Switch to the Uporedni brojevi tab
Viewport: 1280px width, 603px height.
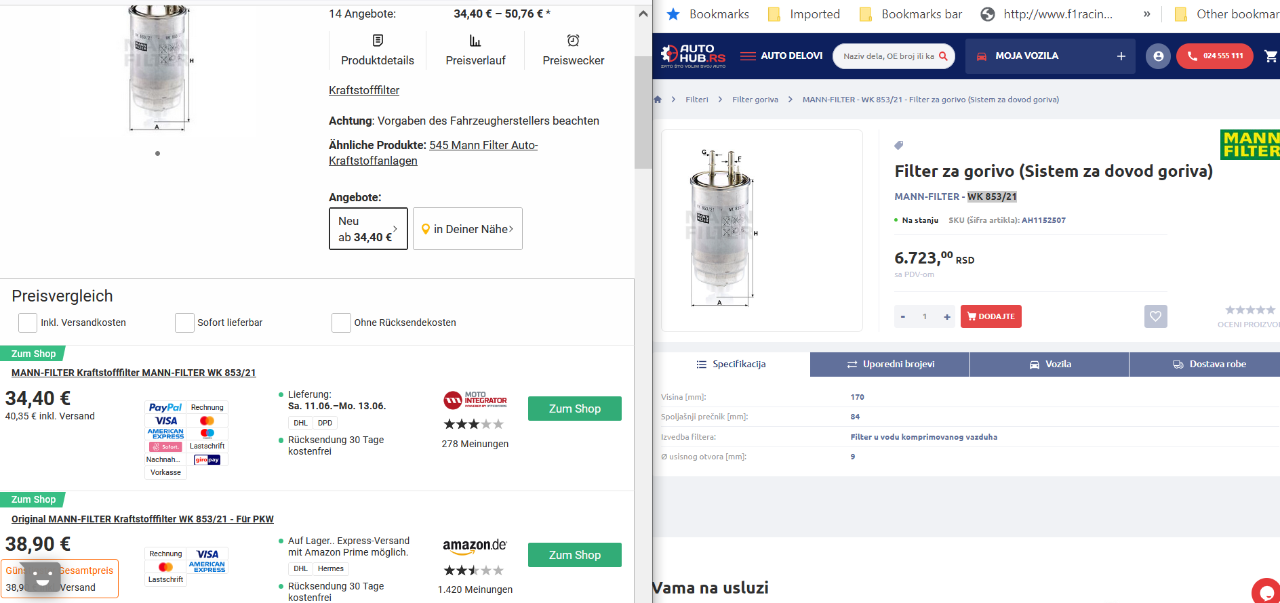coord(889,364)
